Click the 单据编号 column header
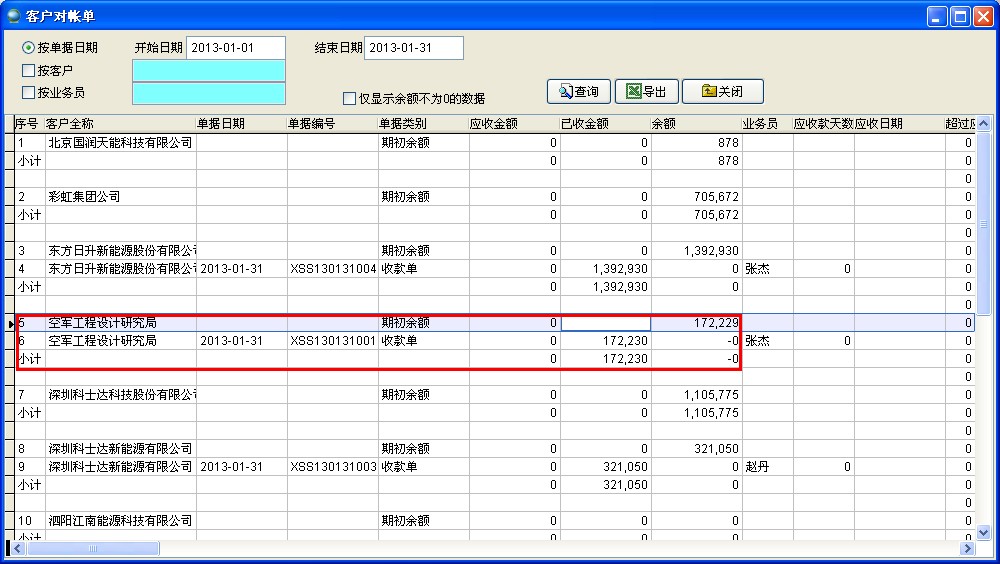 (x=331, y=124)
